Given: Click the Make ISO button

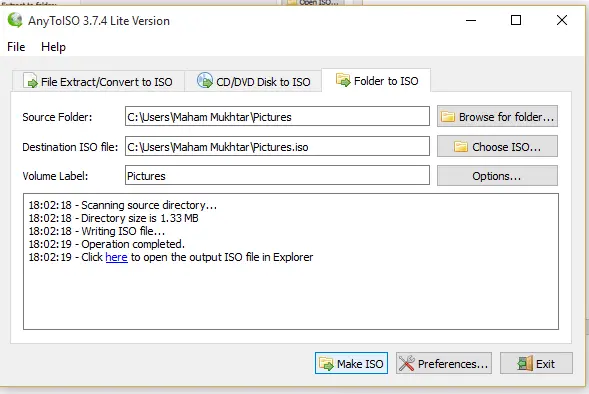Looking at the screenshot, I should [x=351, y=363].
